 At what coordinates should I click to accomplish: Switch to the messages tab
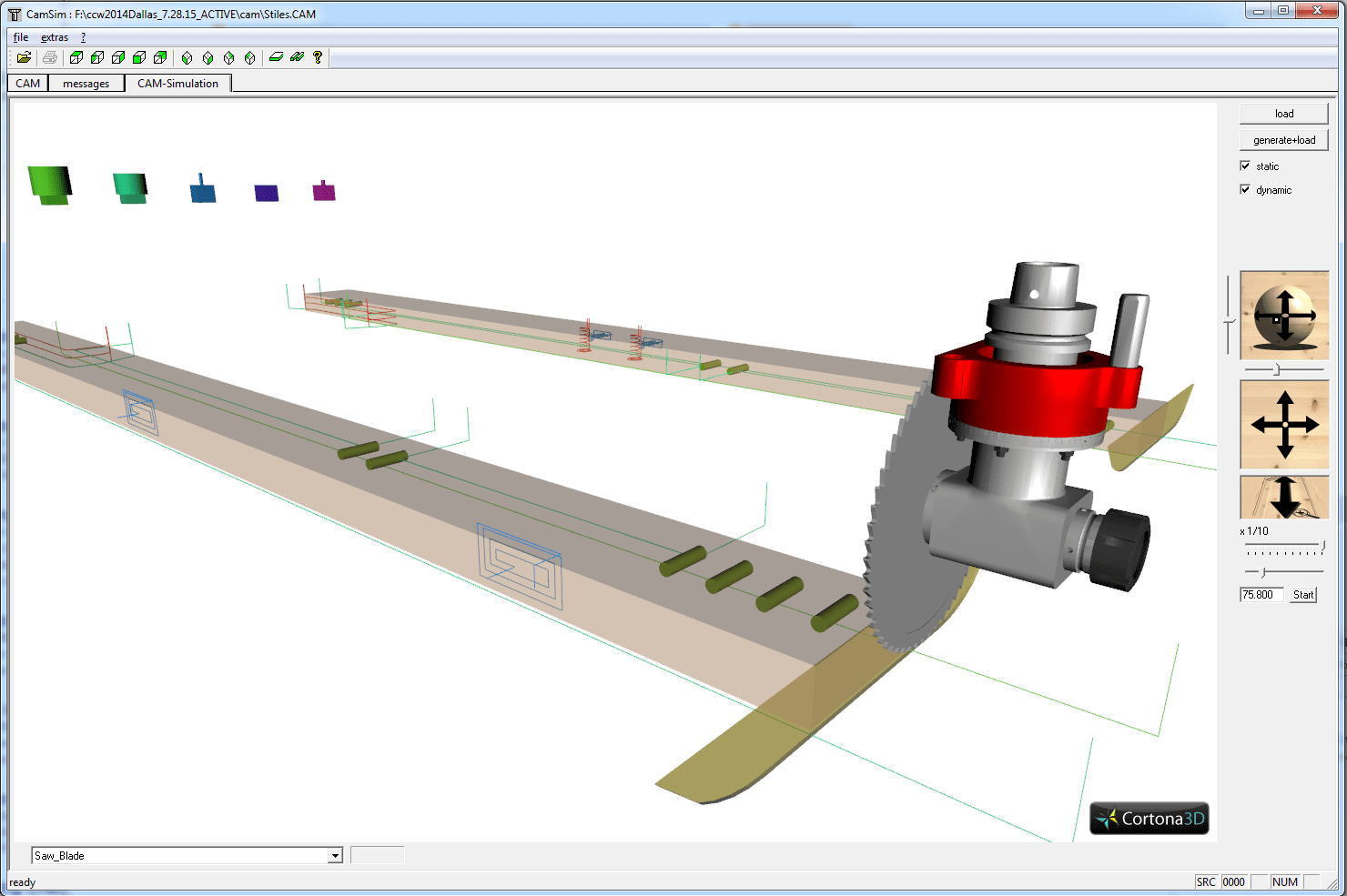tap(86, 83)
